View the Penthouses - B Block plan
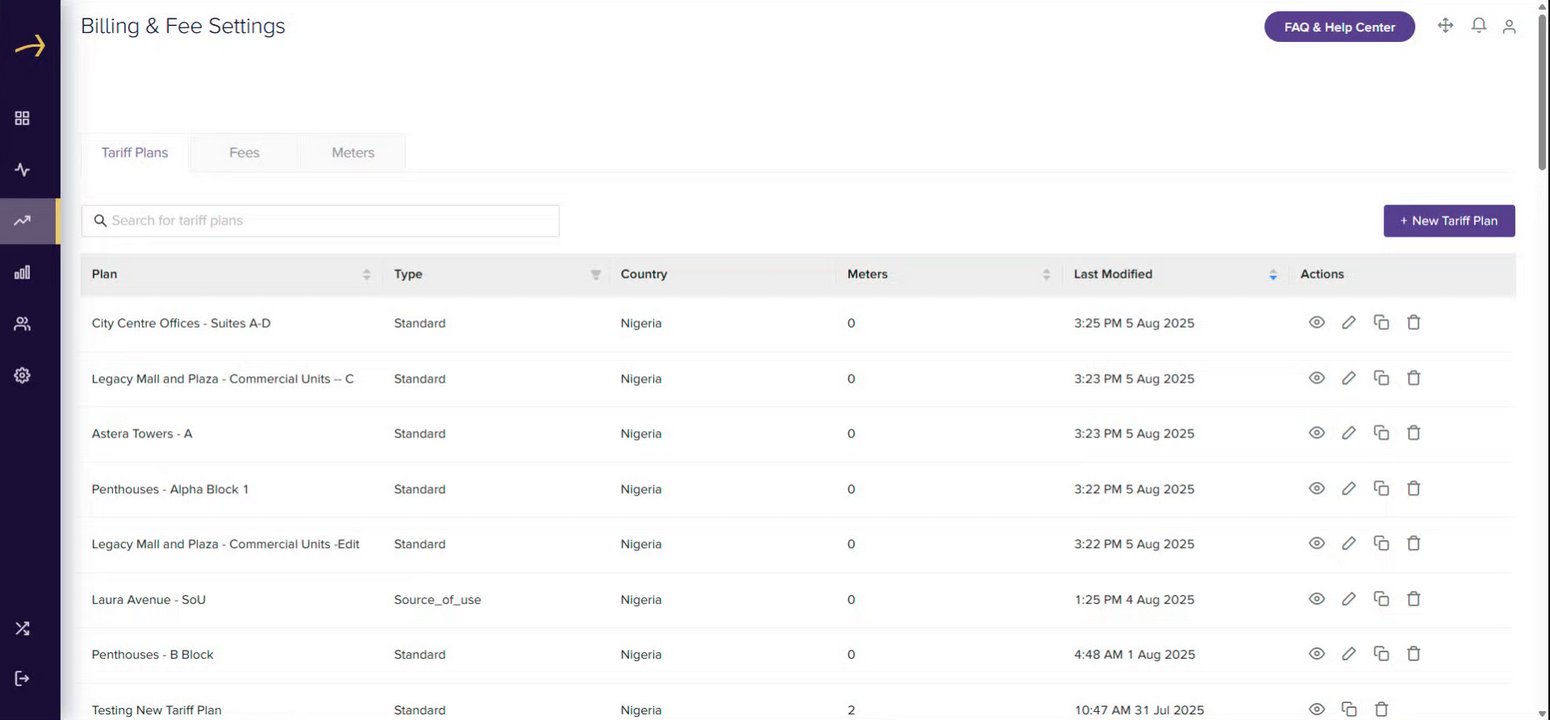 [x=1317, y=654]
